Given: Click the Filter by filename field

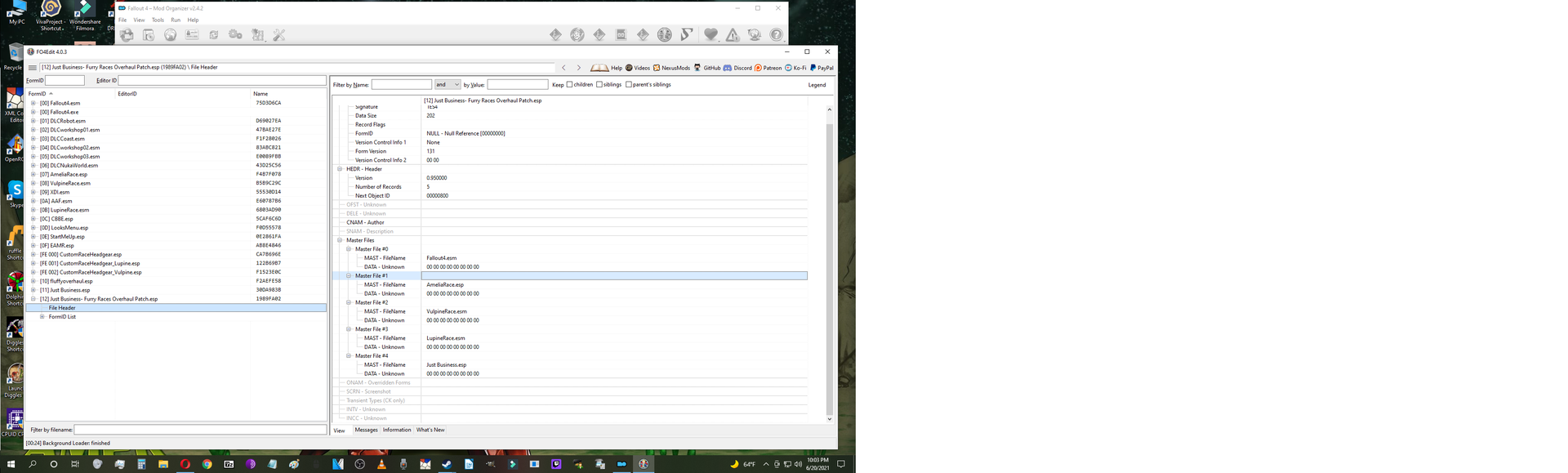Looking at the screenshot, I should click(x=200, y=430).
